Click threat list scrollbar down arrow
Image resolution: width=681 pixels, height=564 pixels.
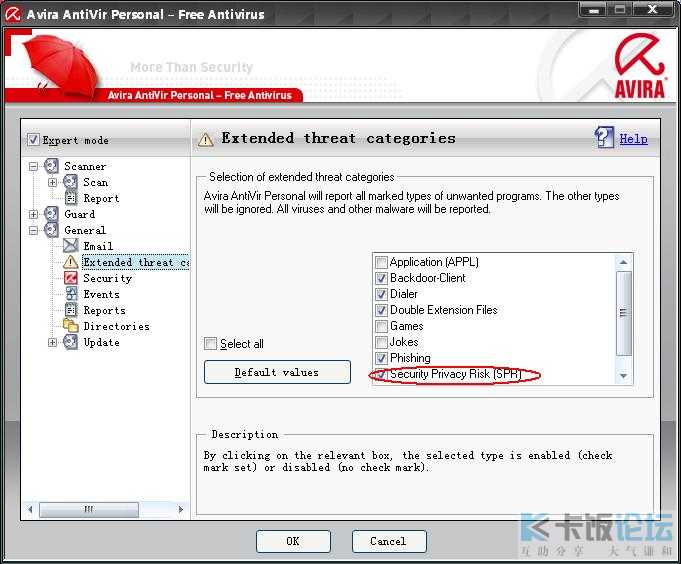coord(624,376)
